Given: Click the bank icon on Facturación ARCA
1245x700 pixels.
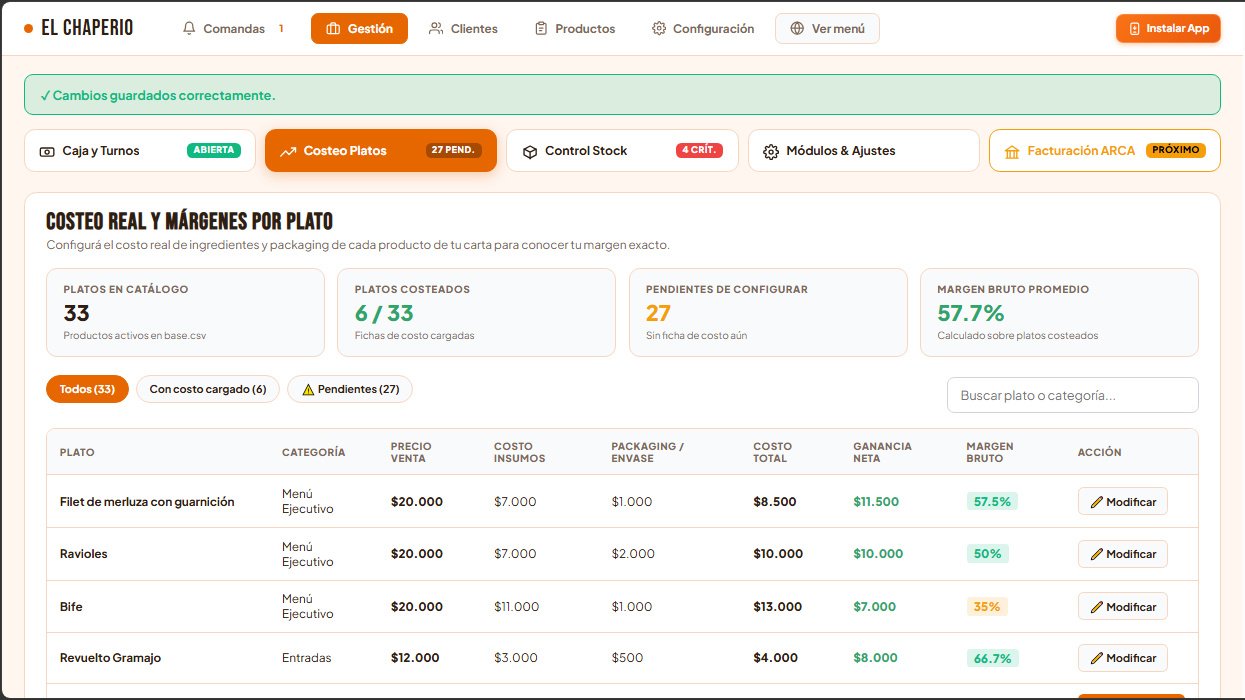Looking at the screenshot, I should coord(1012,151).
